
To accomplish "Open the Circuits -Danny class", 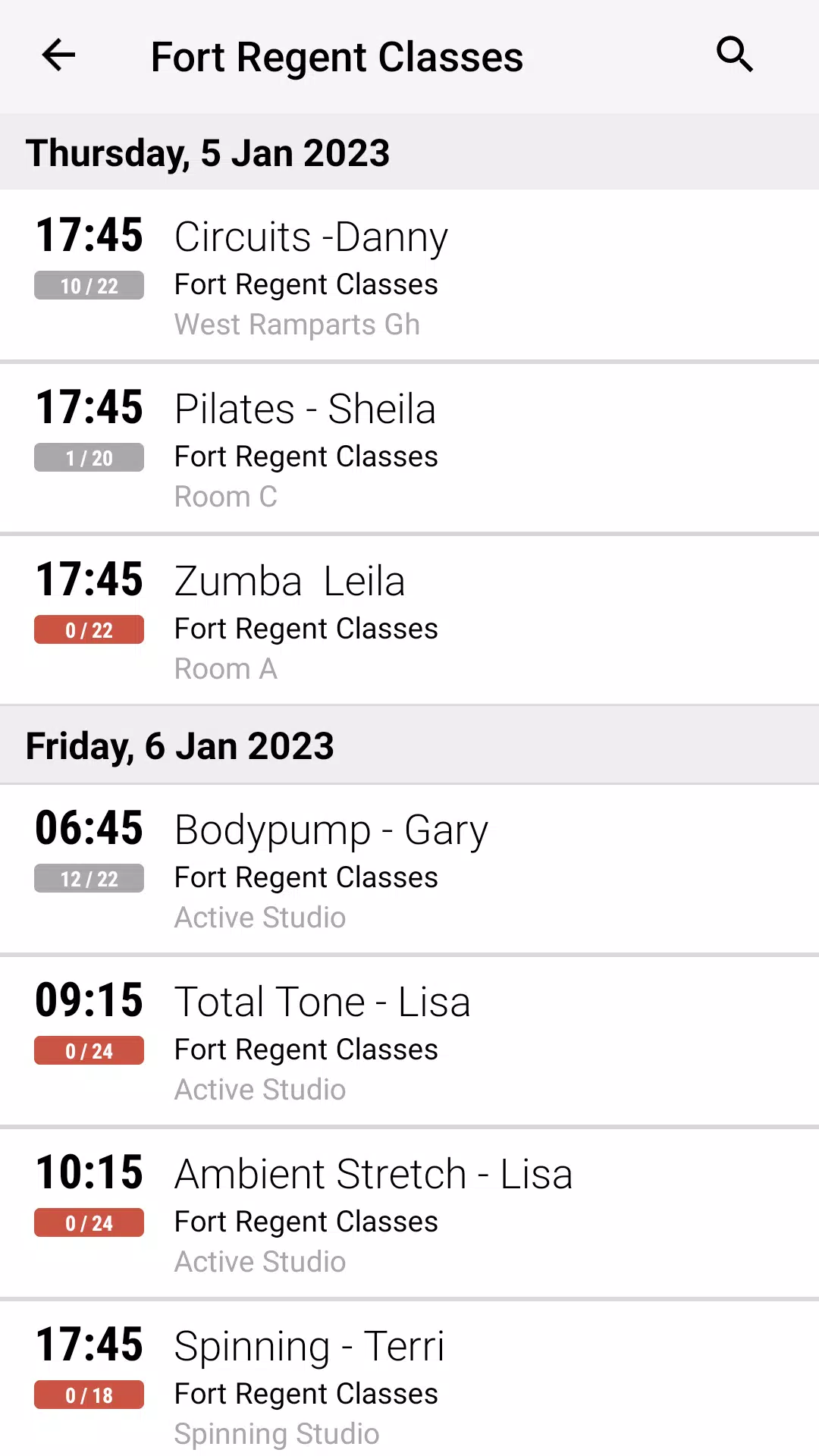I will [409, 275].
